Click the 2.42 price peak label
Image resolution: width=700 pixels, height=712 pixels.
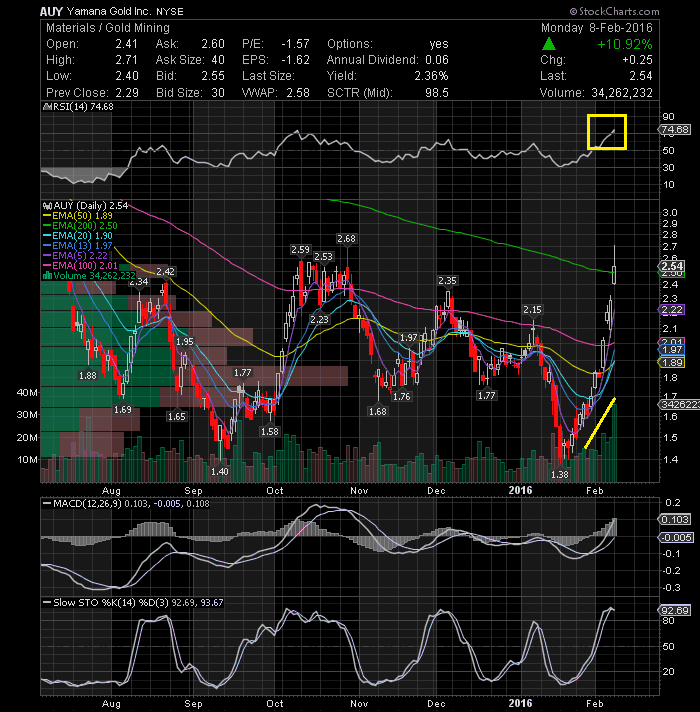165,272
